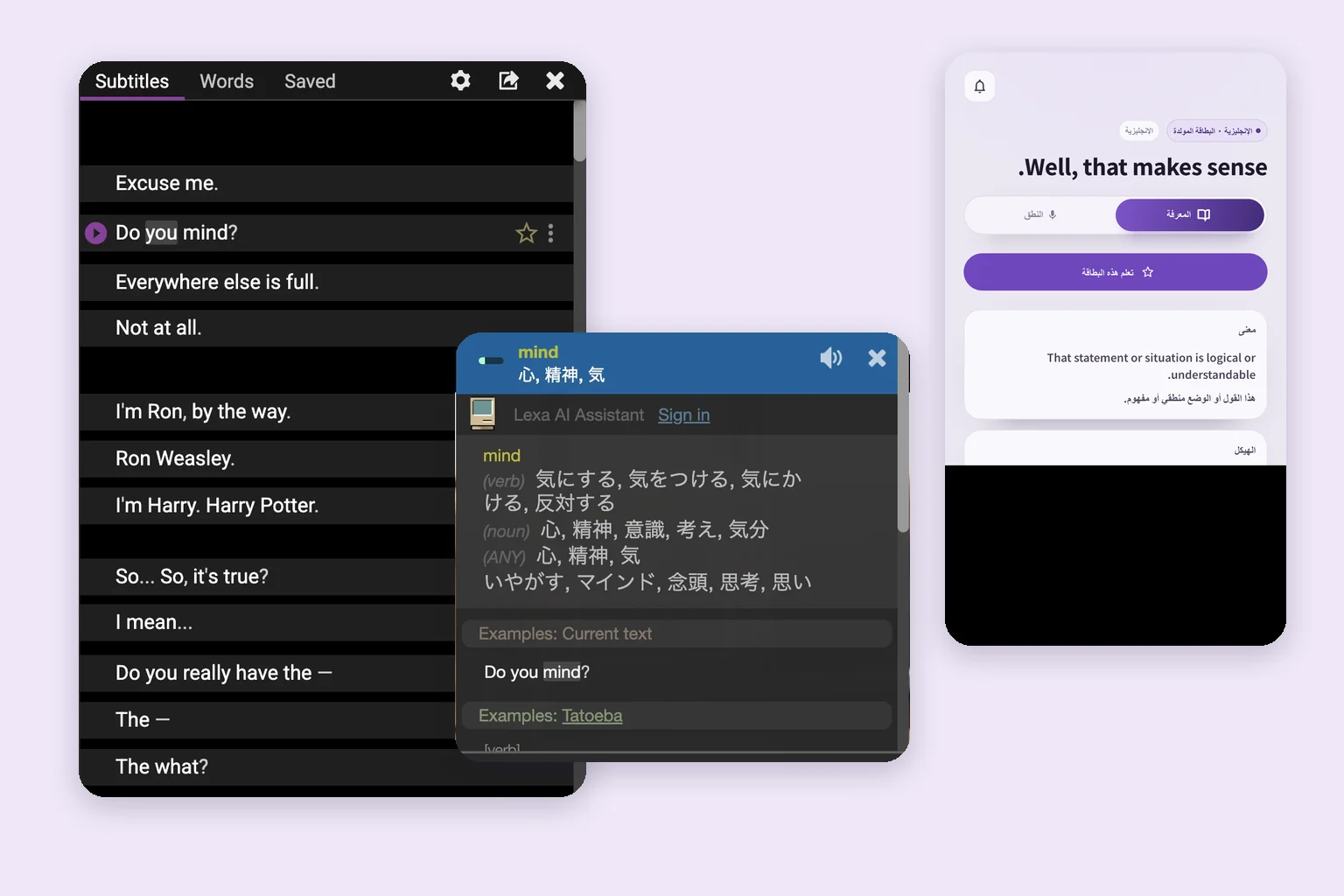This screenshot has height=896, width=1344.
Task: Select the "Everywhere else is full." subtitle
Action: (x=326, y=283)
